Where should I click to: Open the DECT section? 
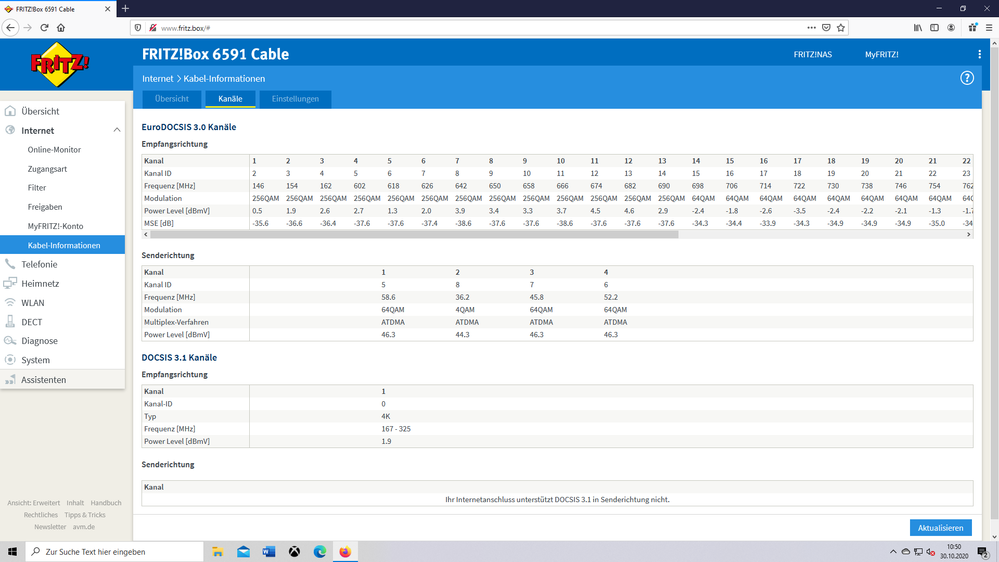(x=31, y=322)
